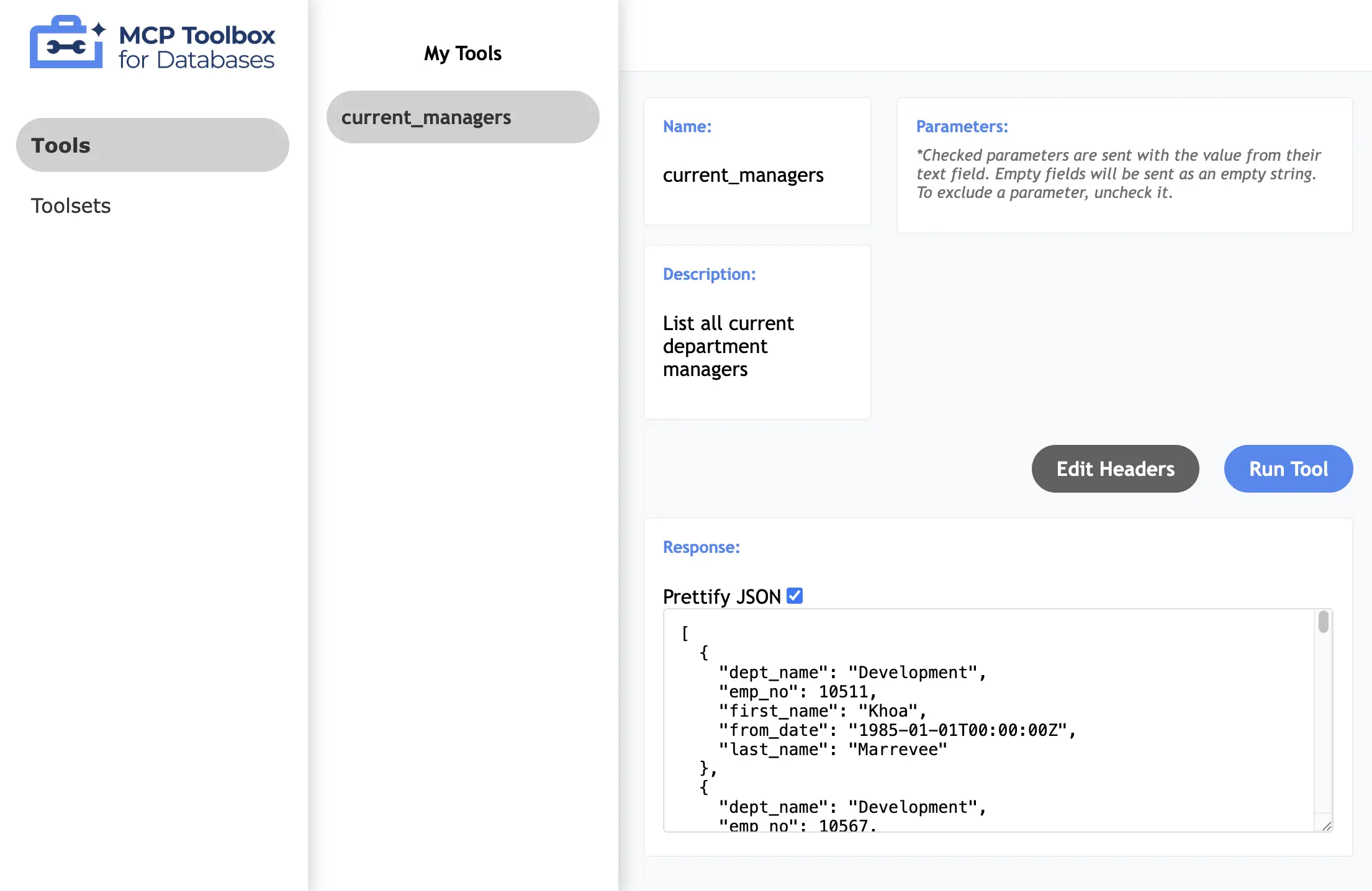Click the My Tools heading
The image size is (1372, 891).
coord(463,53)
